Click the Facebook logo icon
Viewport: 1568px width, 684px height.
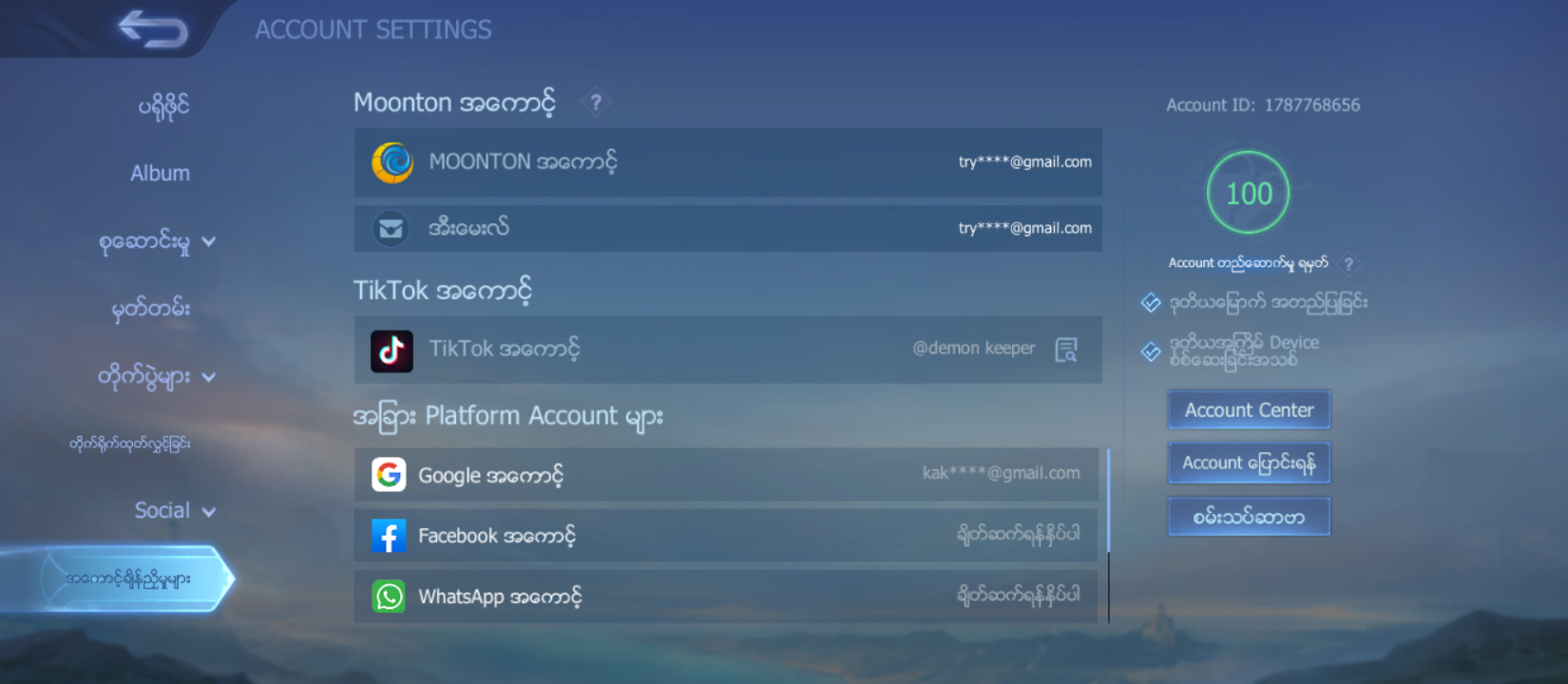point(389,536)
